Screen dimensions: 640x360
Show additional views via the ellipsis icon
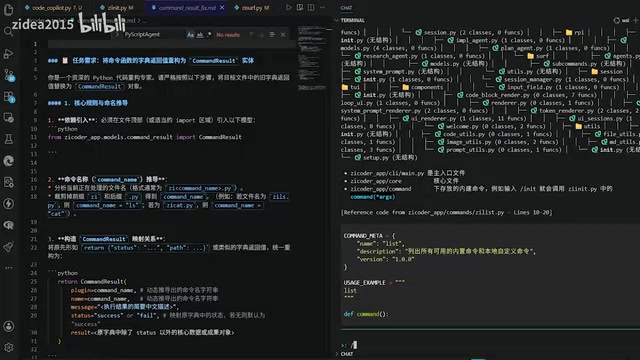(x=9, y=268)
